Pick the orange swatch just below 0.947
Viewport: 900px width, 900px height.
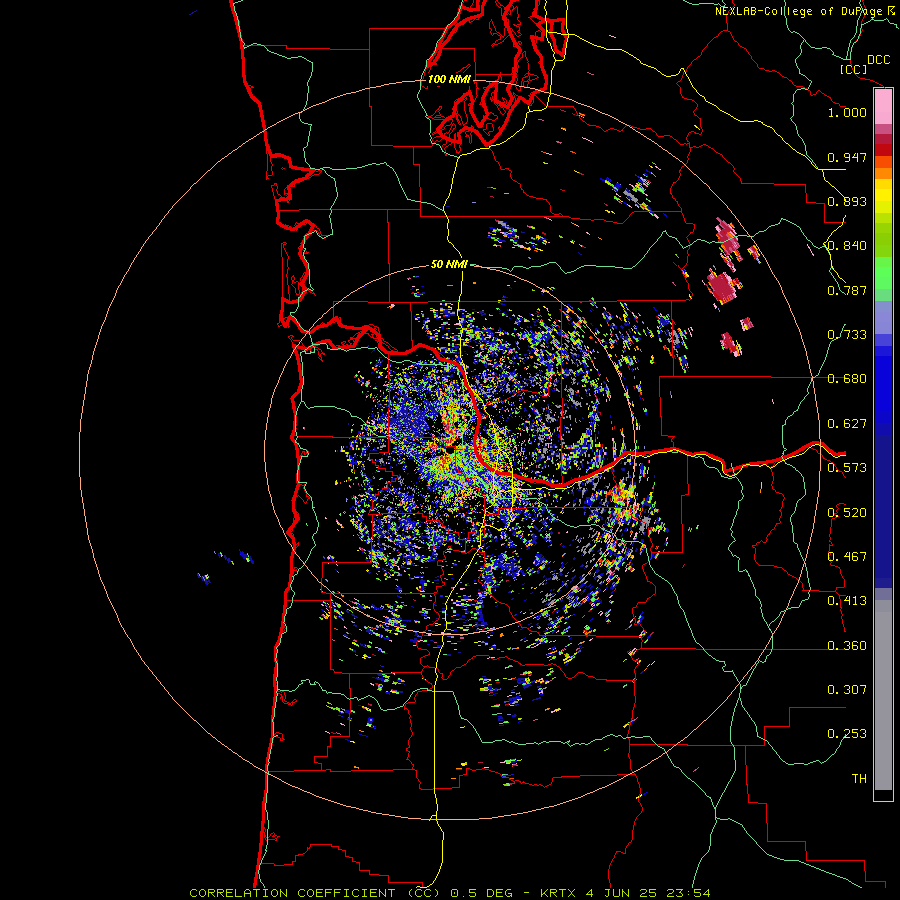point(883,162)
